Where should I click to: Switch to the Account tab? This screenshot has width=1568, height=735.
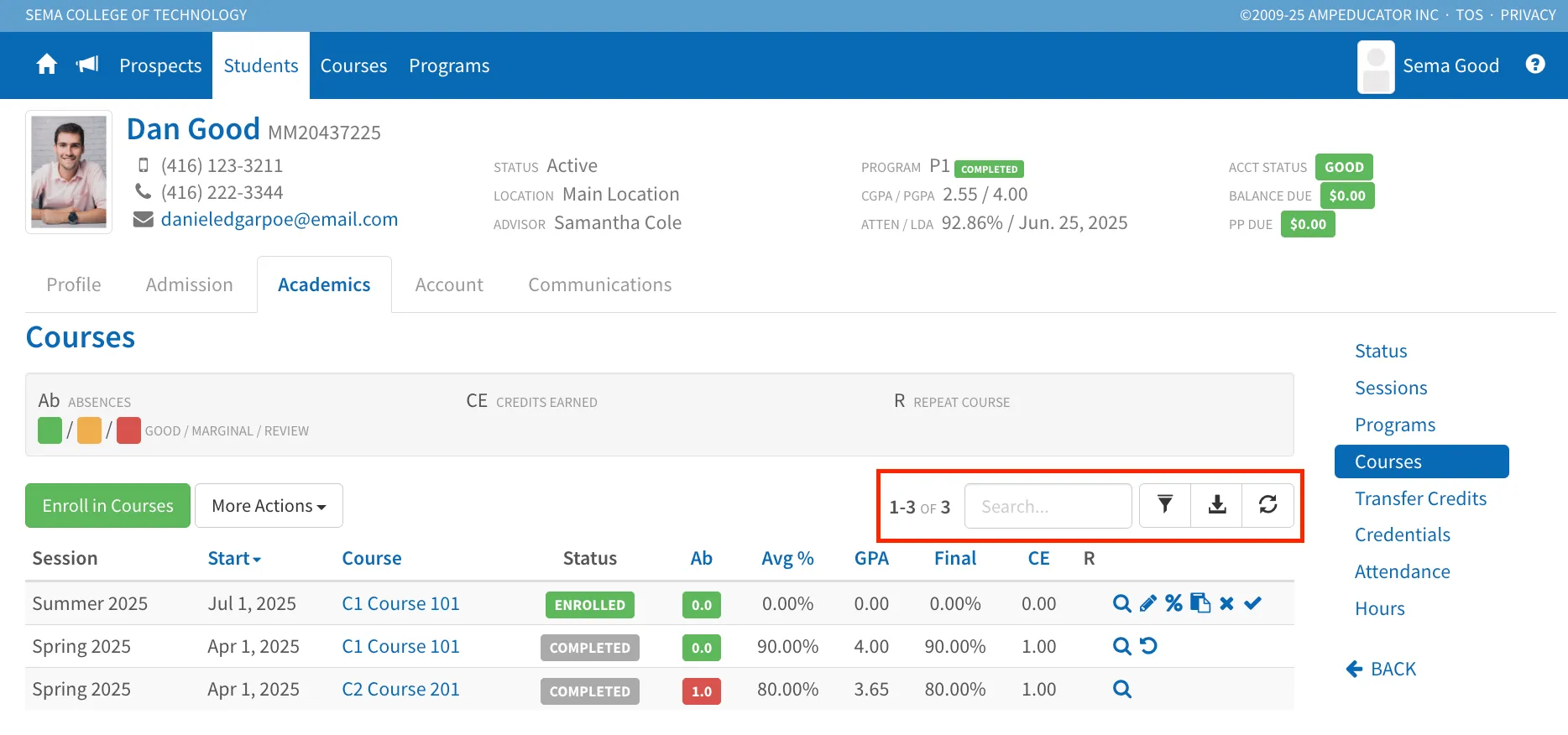coord(449,284)
